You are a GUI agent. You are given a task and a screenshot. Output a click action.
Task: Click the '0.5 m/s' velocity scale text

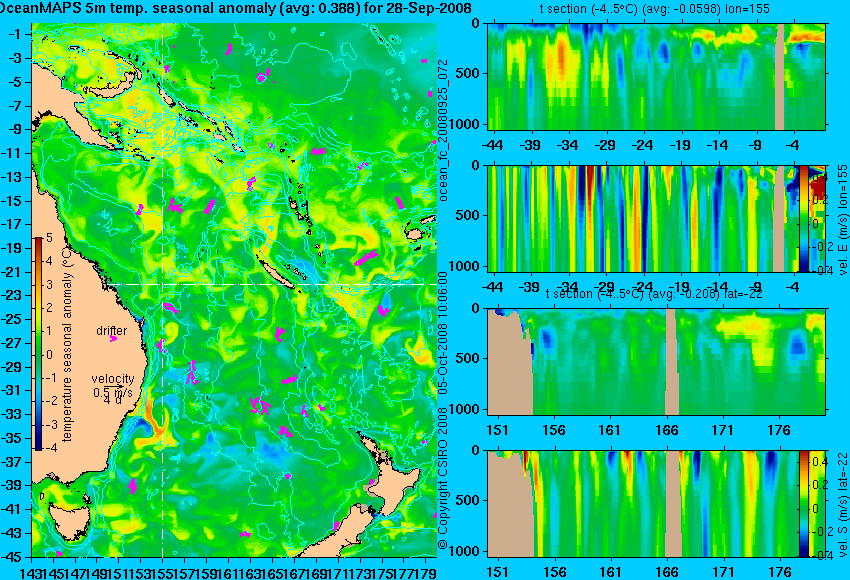click(113, 391)
